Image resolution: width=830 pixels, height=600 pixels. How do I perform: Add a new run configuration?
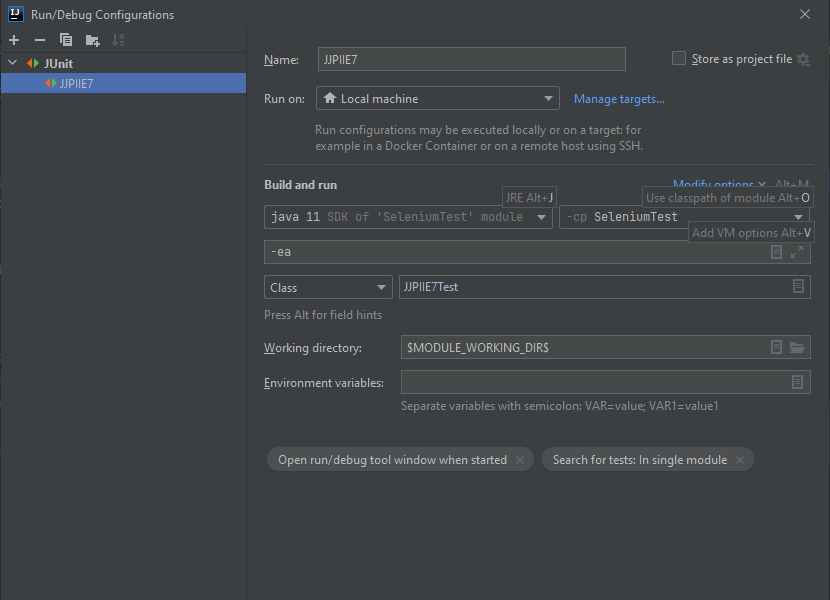tap(14, 40)
